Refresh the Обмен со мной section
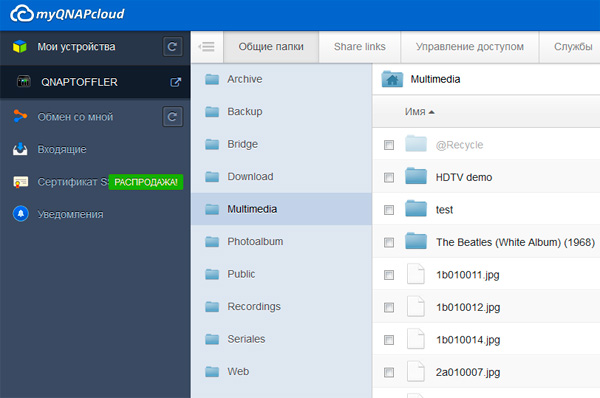The image size is (600, 398). point(172,117)
